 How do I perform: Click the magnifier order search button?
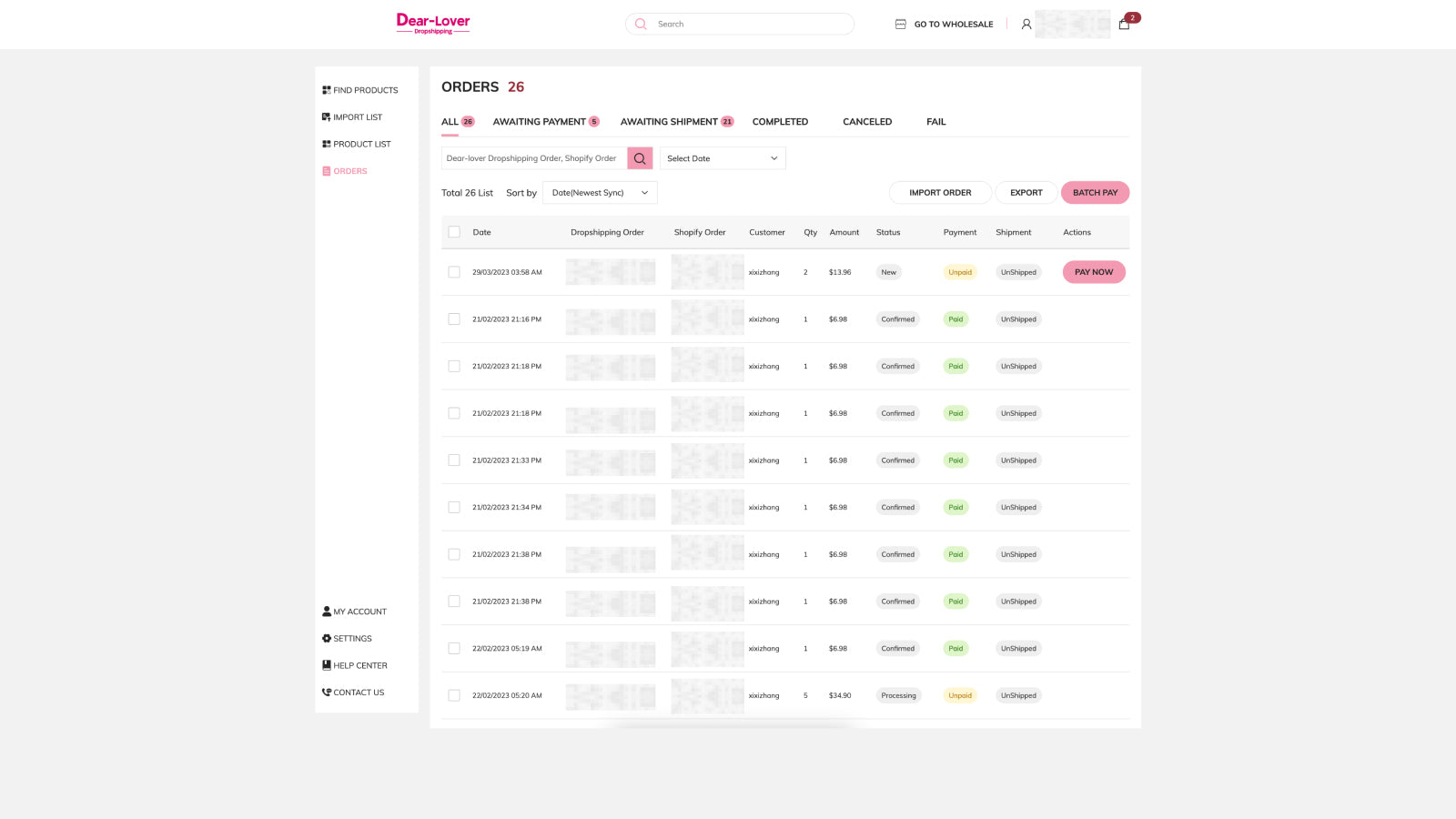pos(640,158)
